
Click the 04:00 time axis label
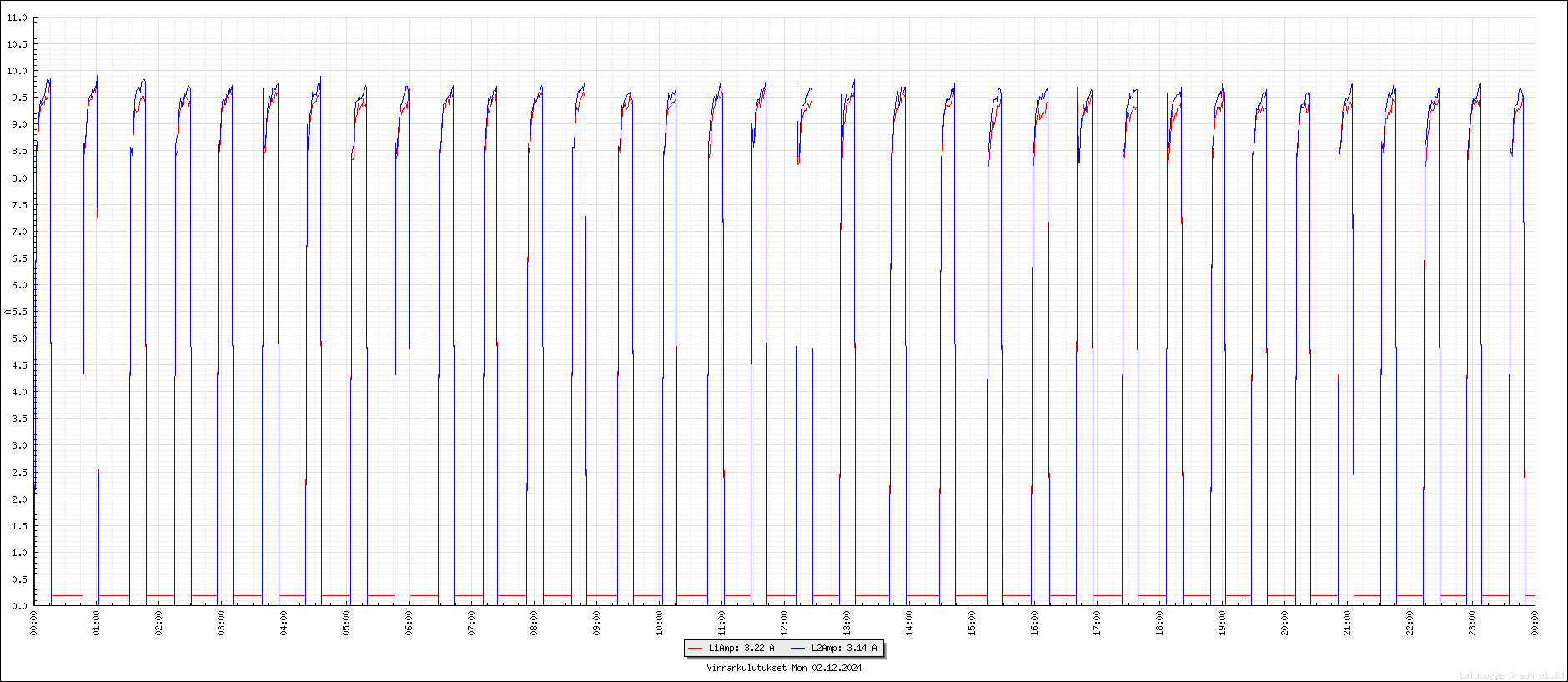284,624
